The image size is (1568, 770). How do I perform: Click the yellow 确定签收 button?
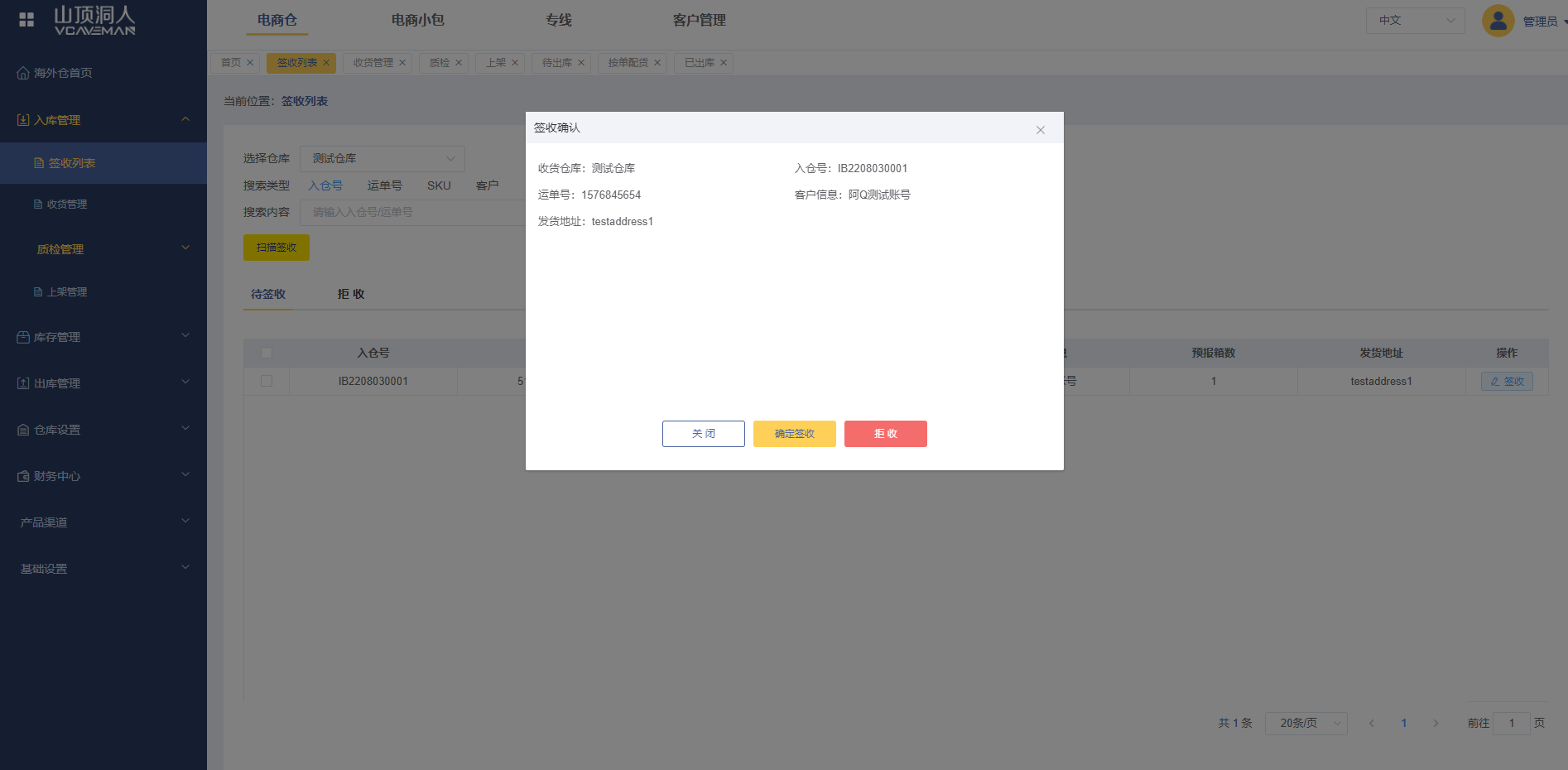pyautogui.click(x=794, y=434)
